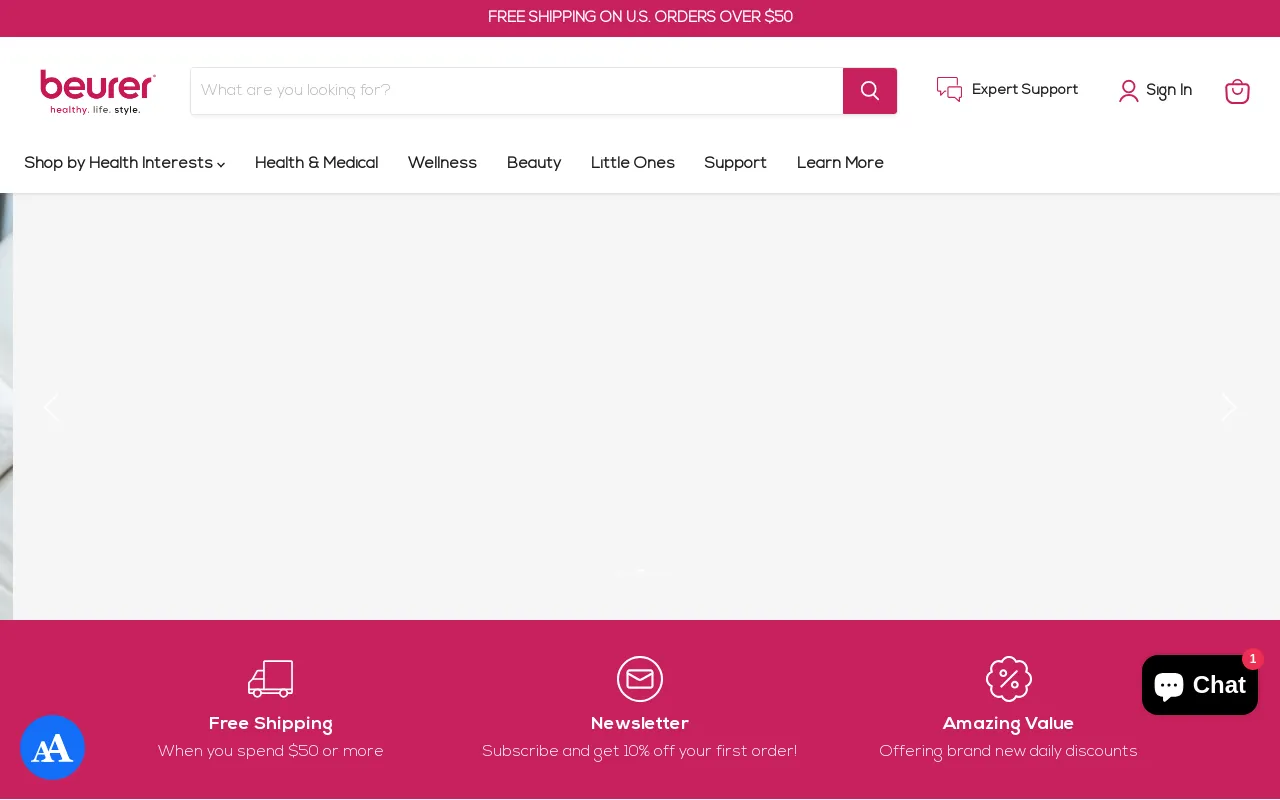Click the Expert Support chat bubble icon
The width and height of the screenshot is (1280, 800).
point(949,89)
